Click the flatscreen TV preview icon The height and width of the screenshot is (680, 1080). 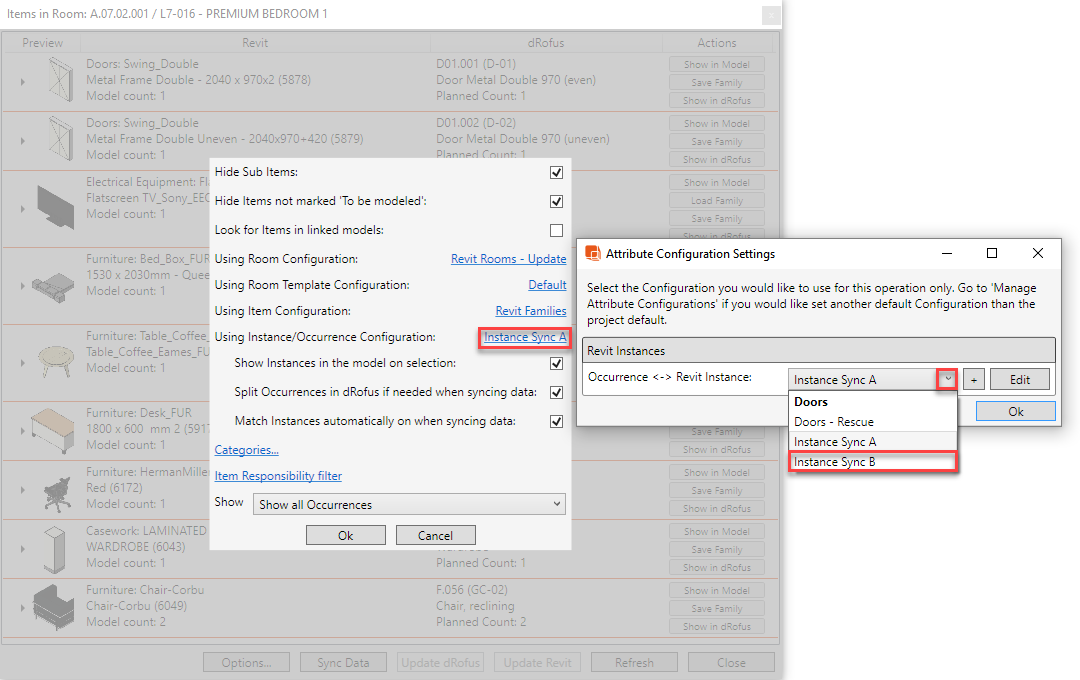(x=54, y=206)
